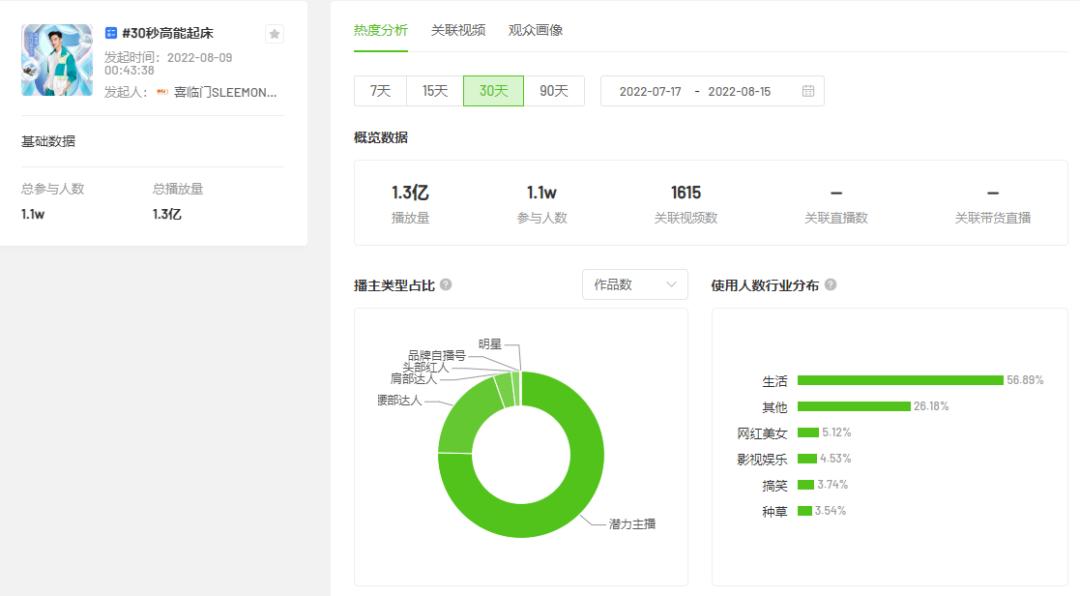Click the topic cover thumbnail image
The height and width of the screenshot is (596, 1080).
coord(57,58)
